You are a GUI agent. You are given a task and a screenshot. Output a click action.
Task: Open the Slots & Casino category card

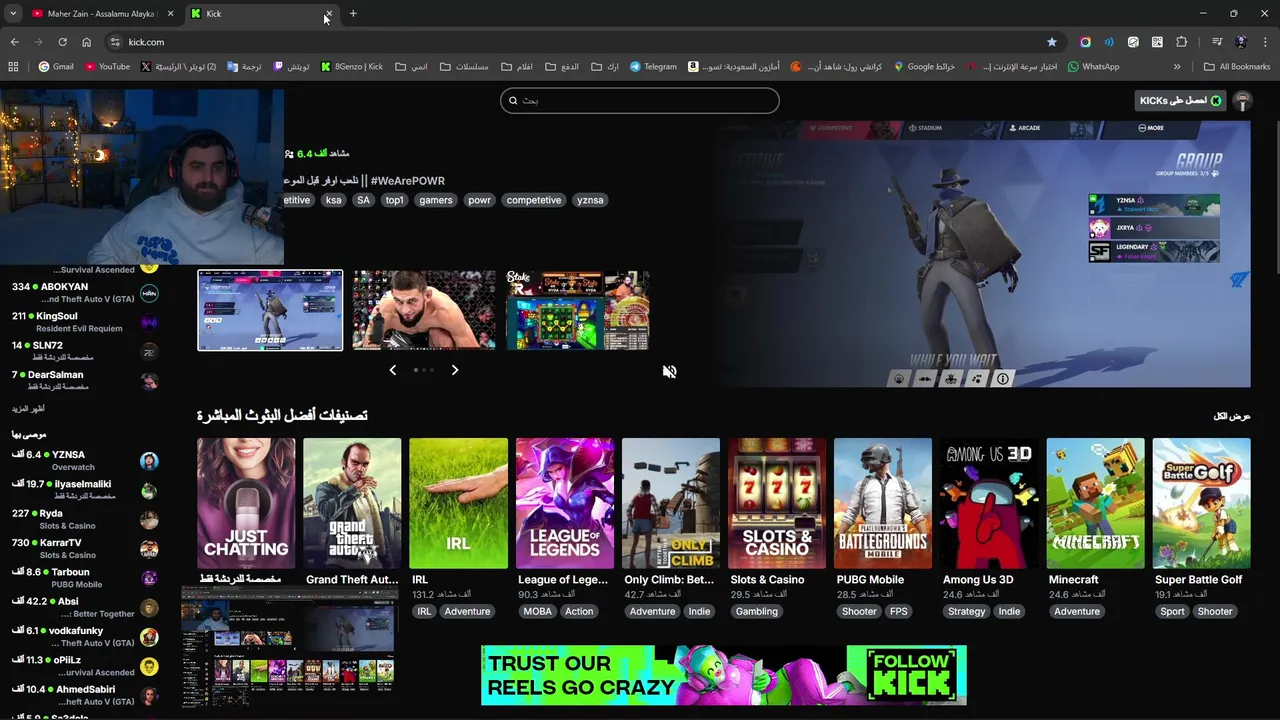click(x=777, y=503)
